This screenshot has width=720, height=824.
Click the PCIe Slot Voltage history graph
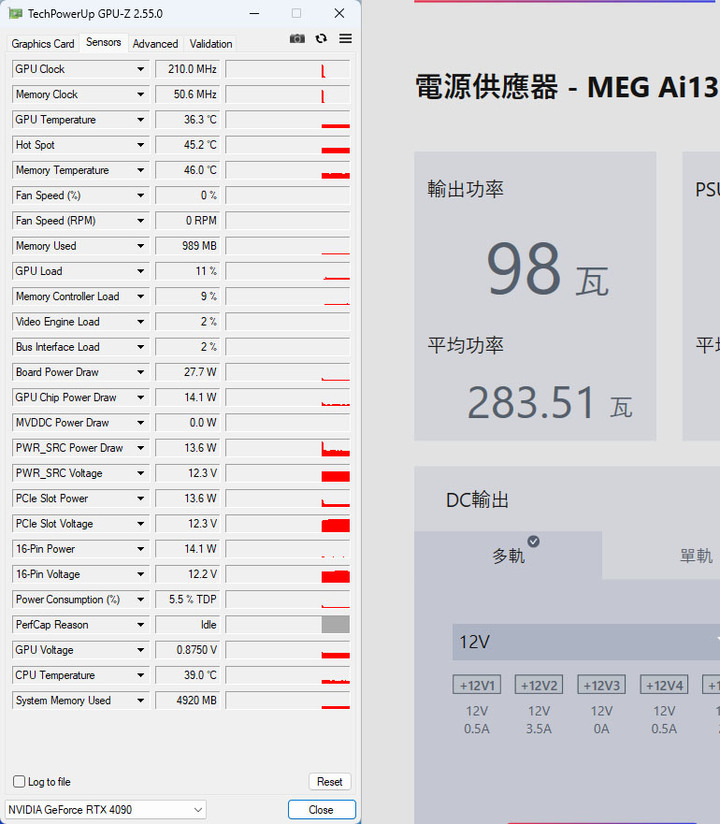pyautogui.click(x=287, y=523)
